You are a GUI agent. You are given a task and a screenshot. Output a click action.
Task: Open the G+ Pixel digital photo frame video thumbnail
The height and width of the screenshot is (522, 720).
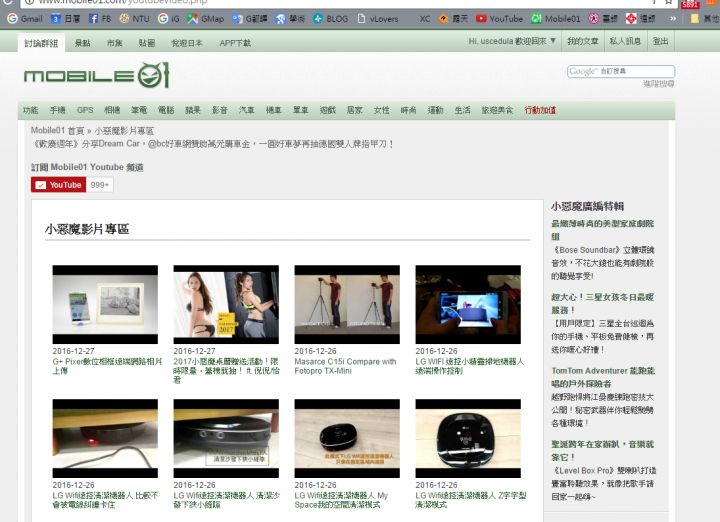[105, 305]
